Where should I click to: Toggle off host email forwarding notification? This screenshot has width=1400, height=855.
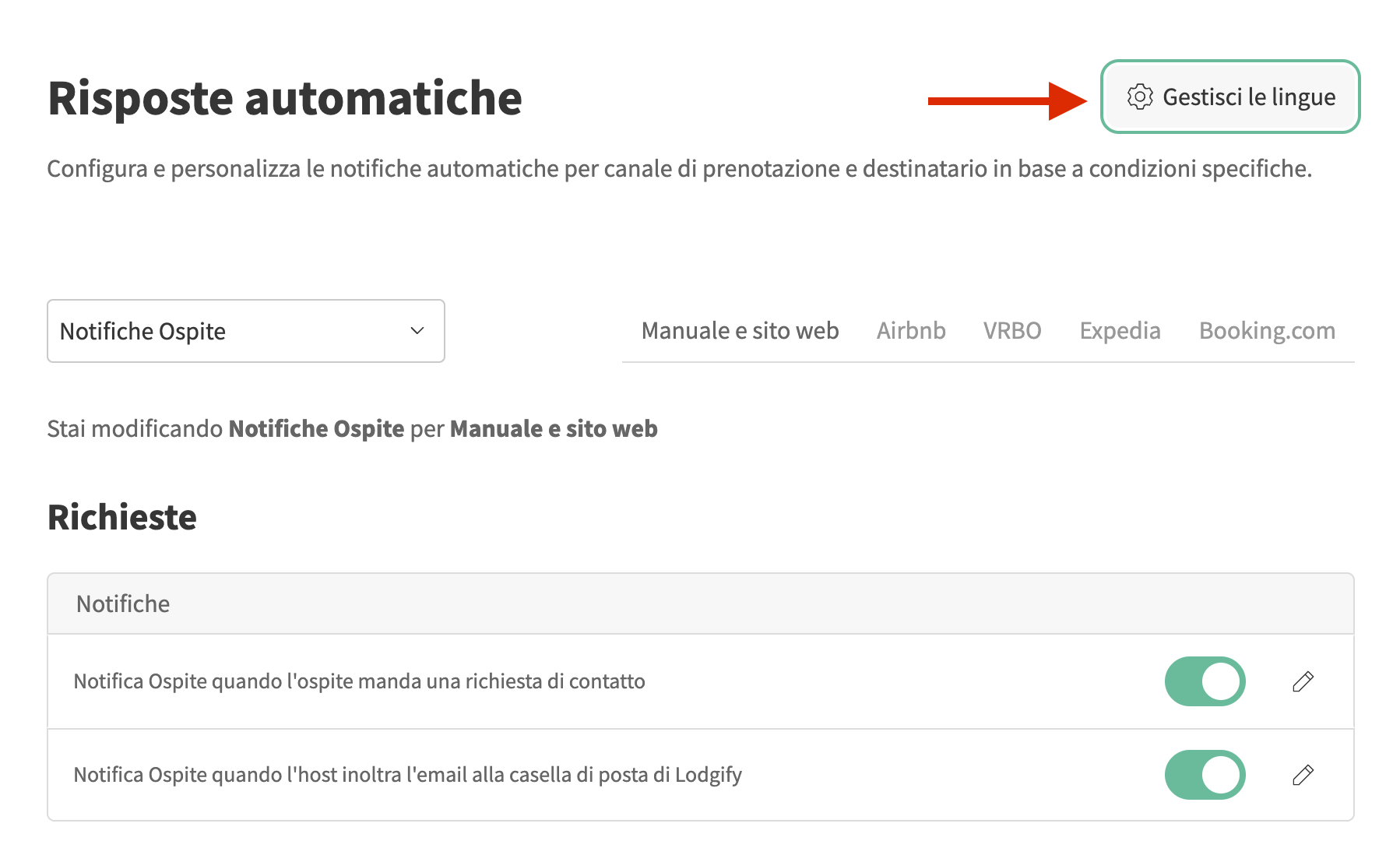(1205, 775)
